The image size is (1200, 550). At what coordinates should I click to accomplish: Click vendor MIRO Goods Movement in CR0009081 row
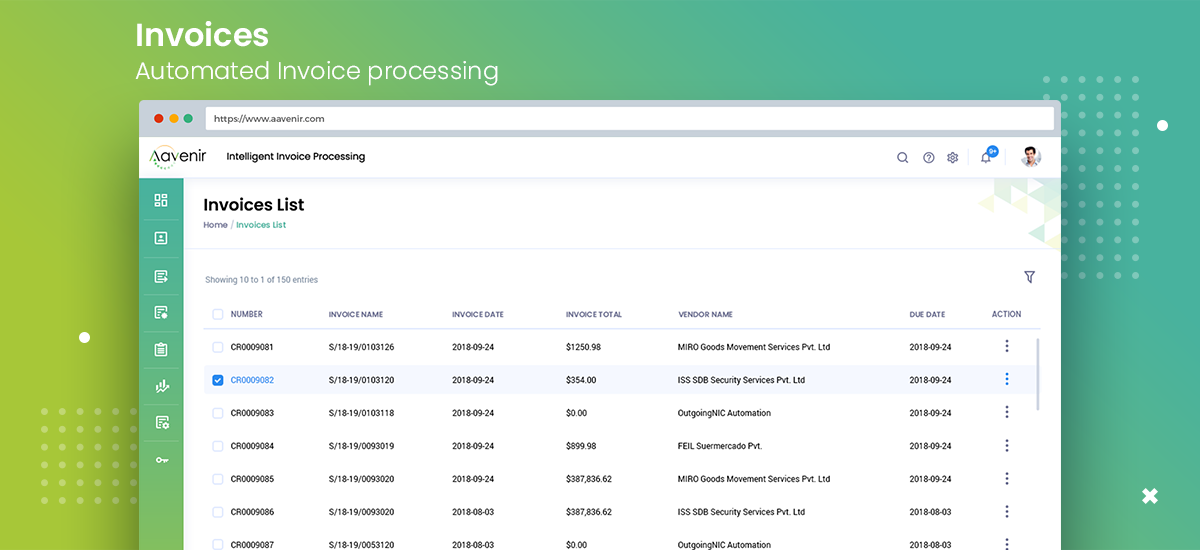coord(754,347)
